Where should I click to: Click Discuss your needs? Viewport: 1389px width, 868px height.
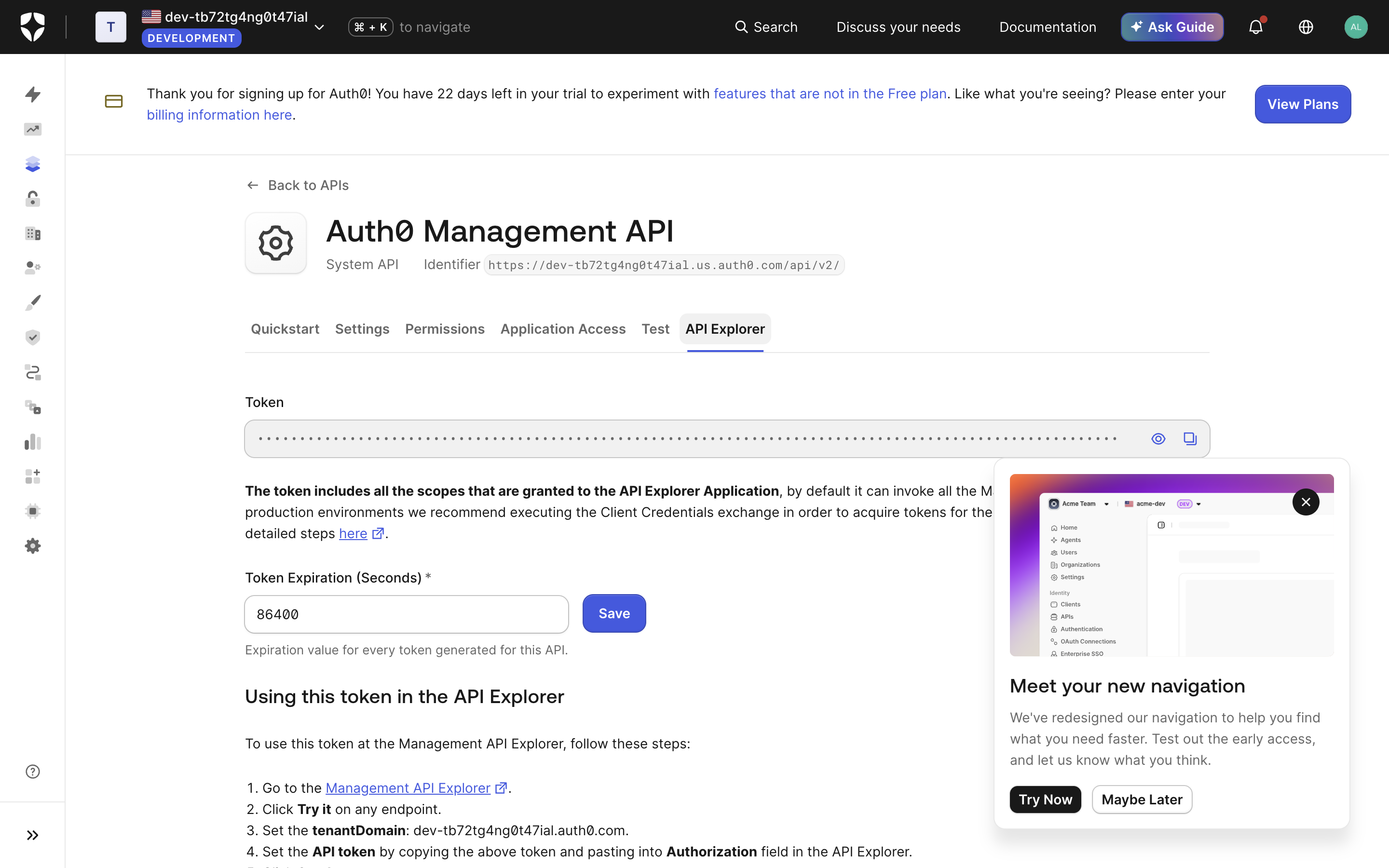[898, 27]
